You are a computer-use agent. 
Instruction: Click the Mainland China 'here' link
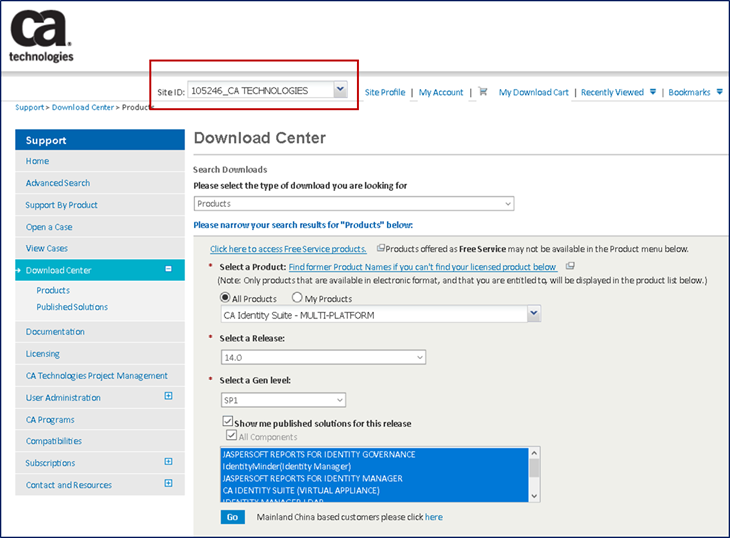coord(434,517)
